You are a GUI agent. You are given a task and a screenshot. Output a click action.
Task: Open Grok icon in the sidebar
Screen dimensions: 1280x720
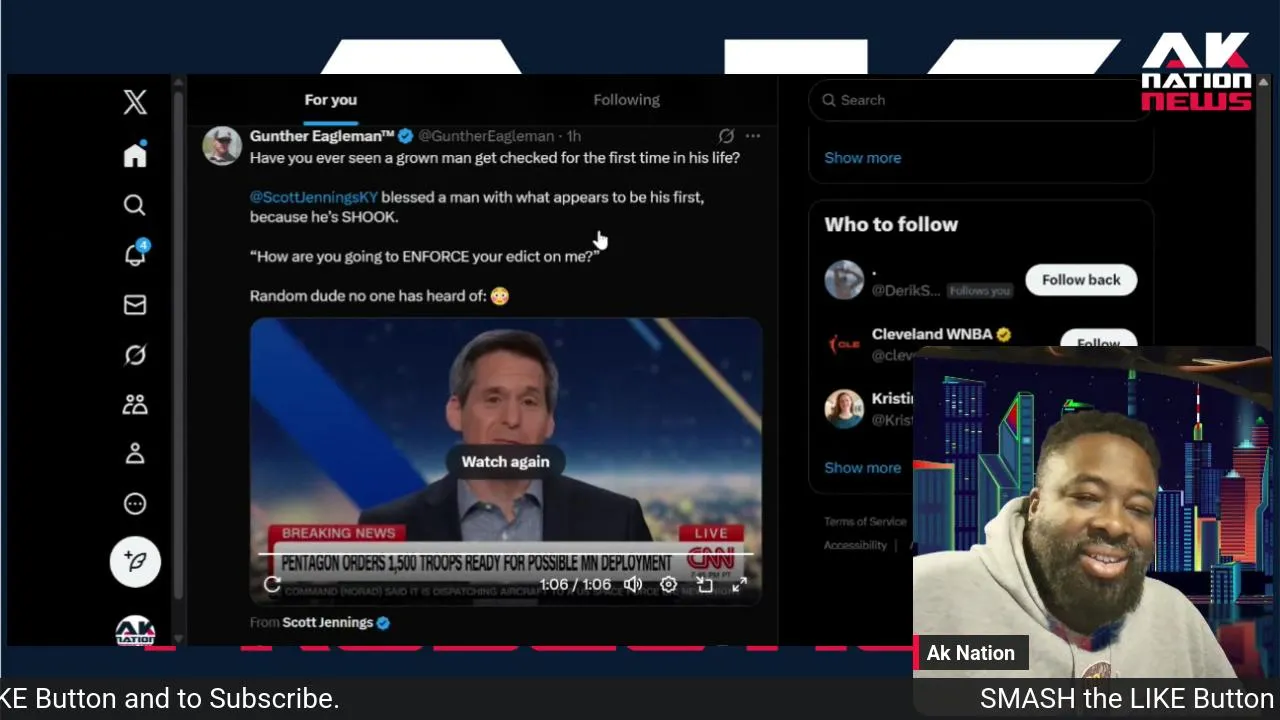click(135, 355)
